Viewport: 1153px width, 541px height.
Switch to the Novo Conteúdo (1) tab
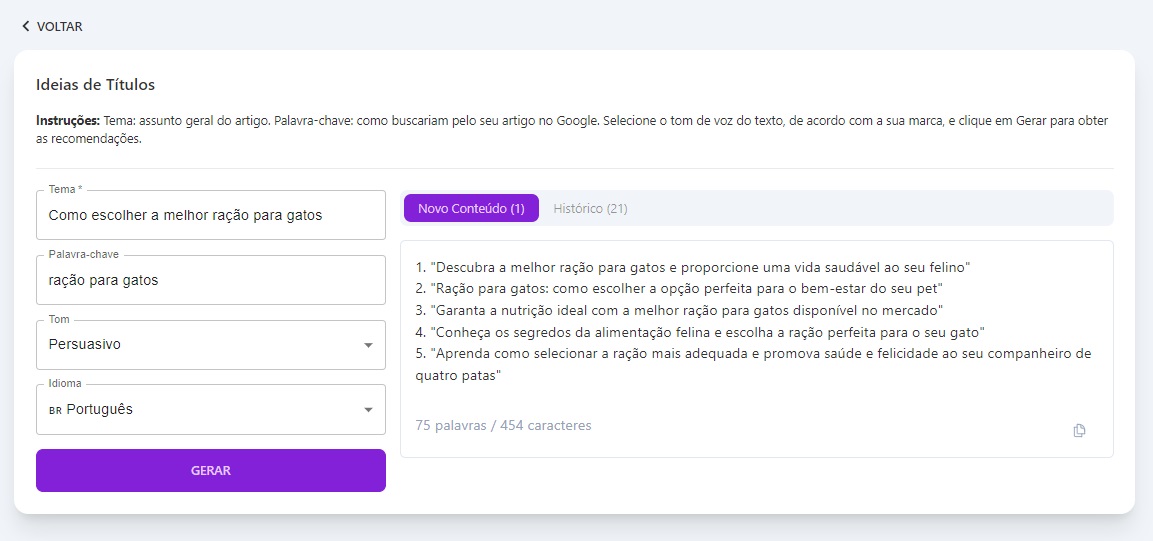[x=471, y=208]
